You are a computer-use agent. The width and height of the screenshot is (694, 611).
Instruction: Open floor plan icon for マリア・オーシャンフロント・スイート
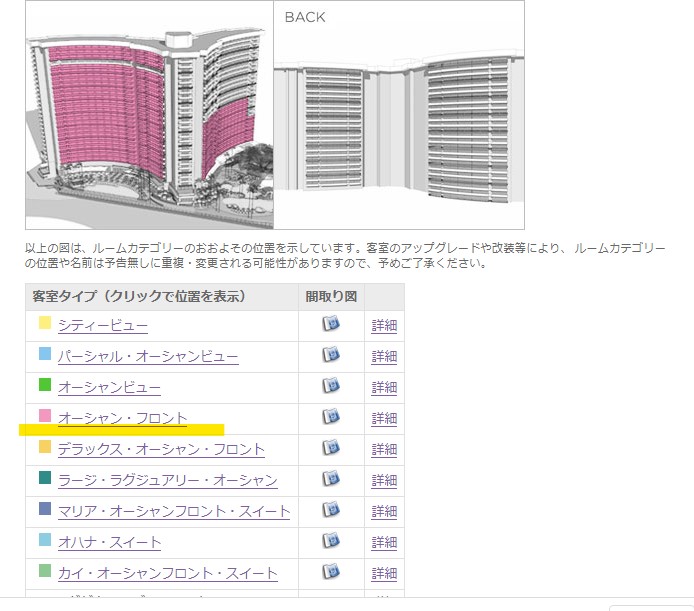[x=331, y=510]
